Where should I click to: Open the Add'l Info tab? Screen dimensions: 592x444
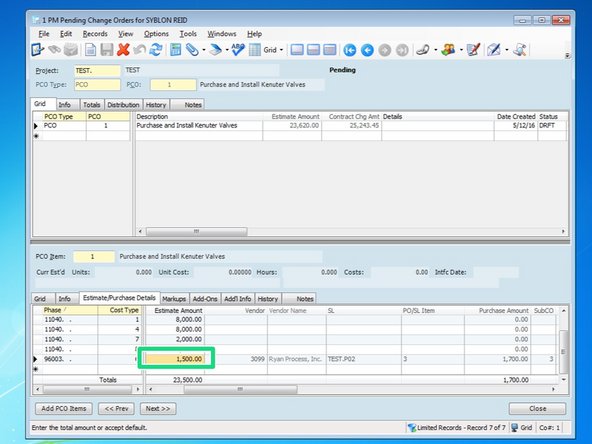237,299
